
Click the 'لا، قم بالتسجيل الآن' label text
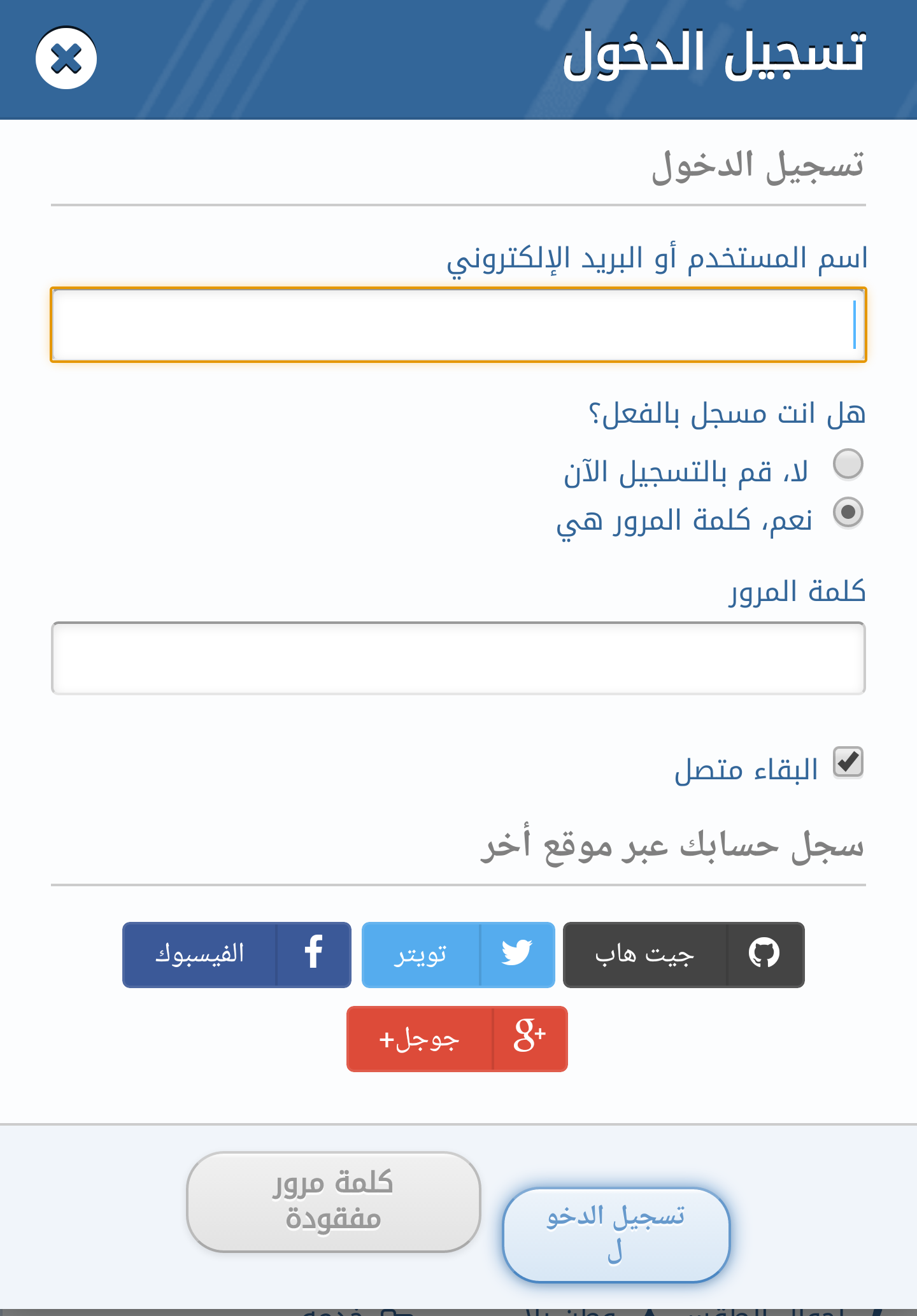pos(686,473)
